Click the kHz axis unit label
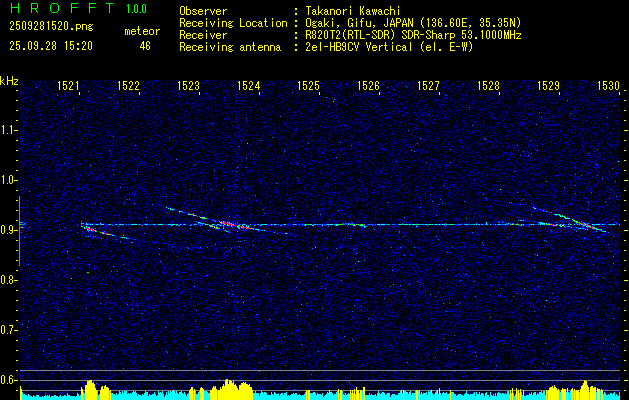The width and height of the screenshot is (629, 400). (x=9, y=81)
